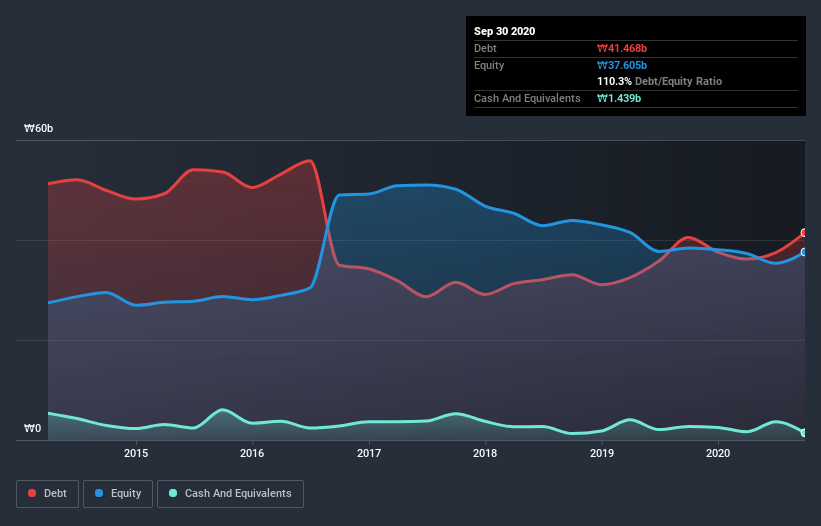
Task: Click the teal Cash And Equivalents legend dot
Action: pos(173,493)
